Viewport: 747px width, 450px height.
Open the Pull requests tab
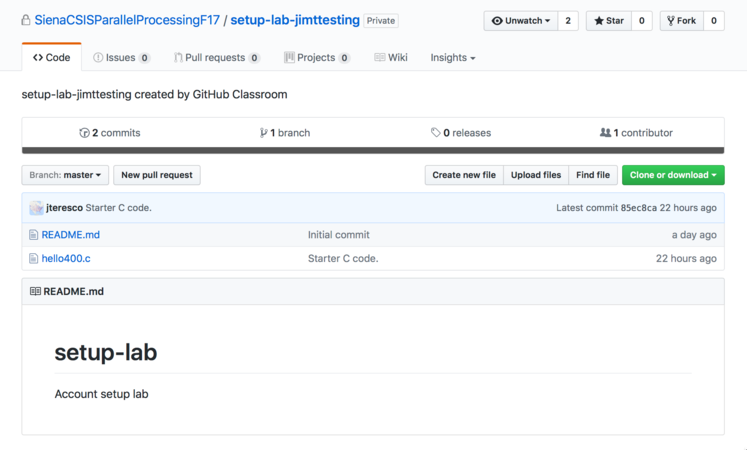[x=217, y=58]
